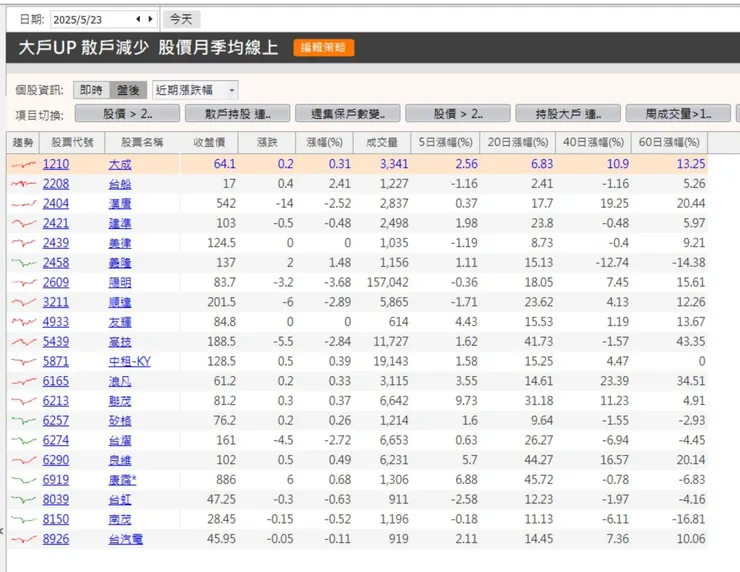The width and height of the screenshot is (740, 572).
Task: Sort by the 漲幅(%) column header
Action: [324, 143]
